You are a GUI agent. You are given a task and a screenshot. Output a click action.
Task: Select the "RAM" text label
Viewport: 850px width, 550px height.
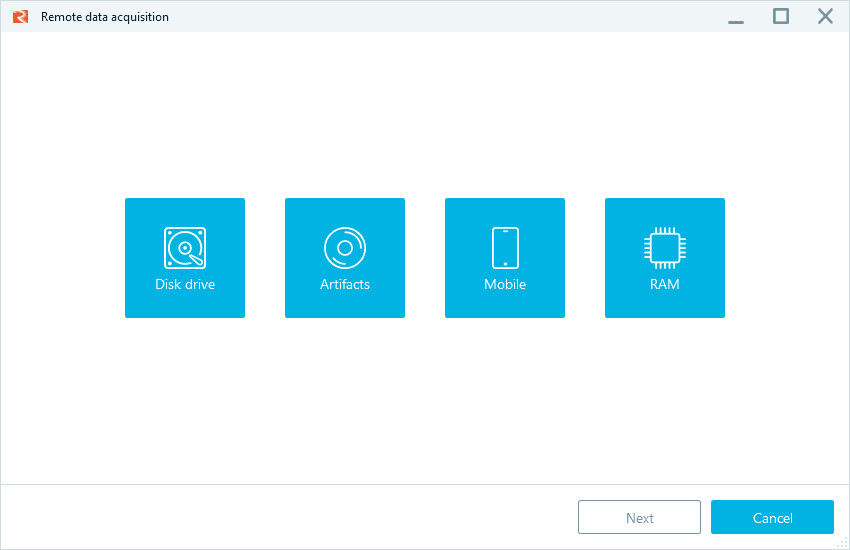coord(665,284)
